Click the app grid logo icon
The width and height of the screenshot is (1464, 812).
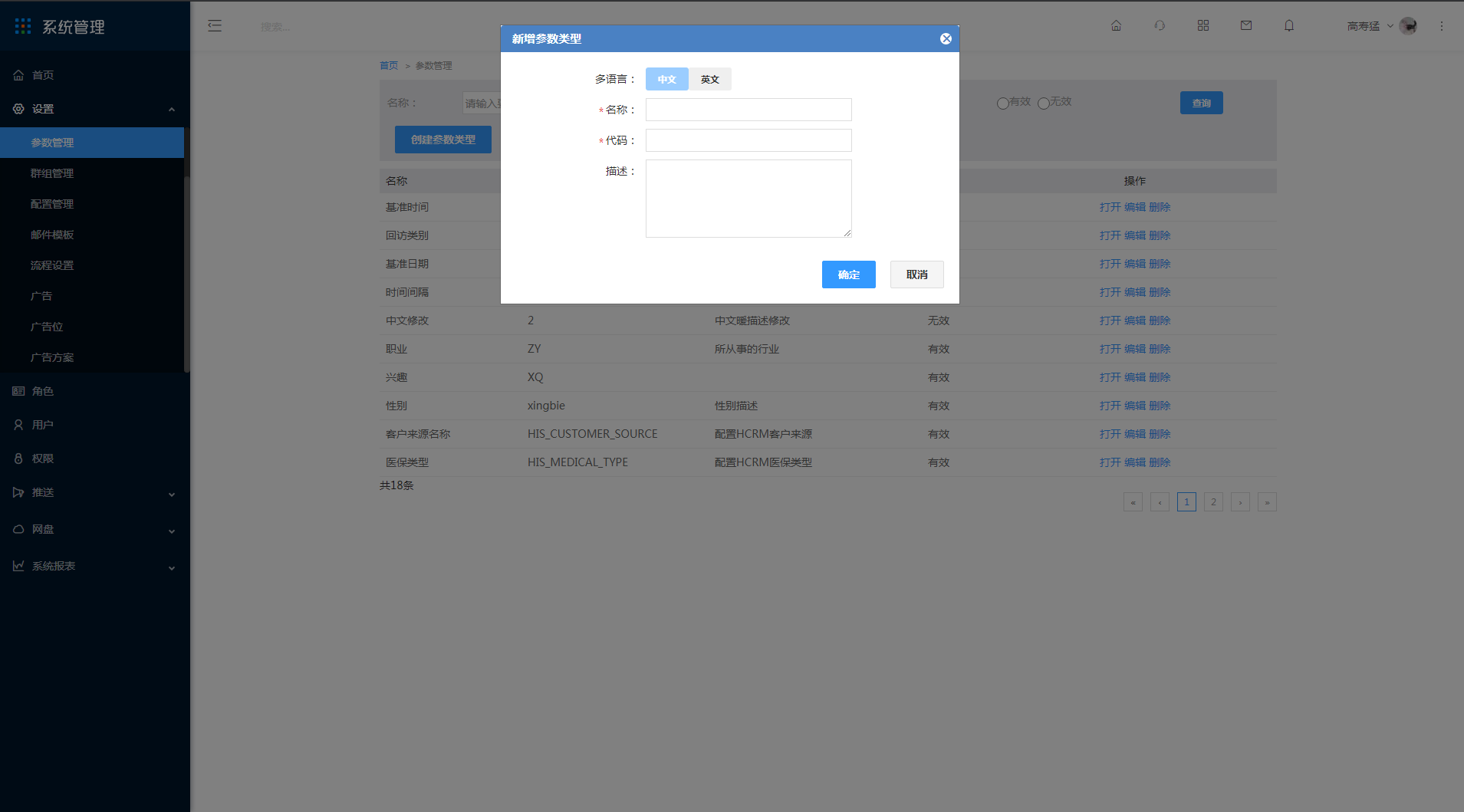(x=23, y=27)
